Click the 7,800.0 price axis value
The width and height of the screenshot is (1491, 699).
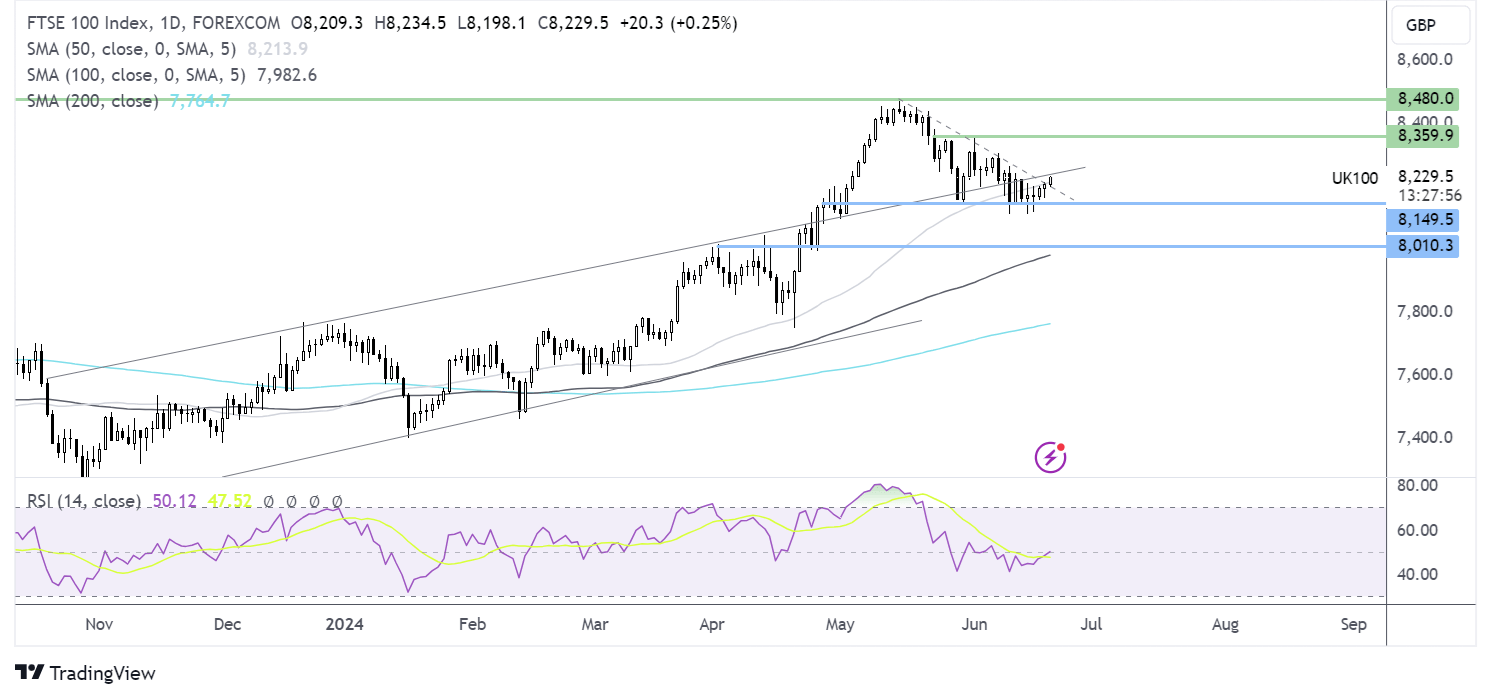[1425, 311]
